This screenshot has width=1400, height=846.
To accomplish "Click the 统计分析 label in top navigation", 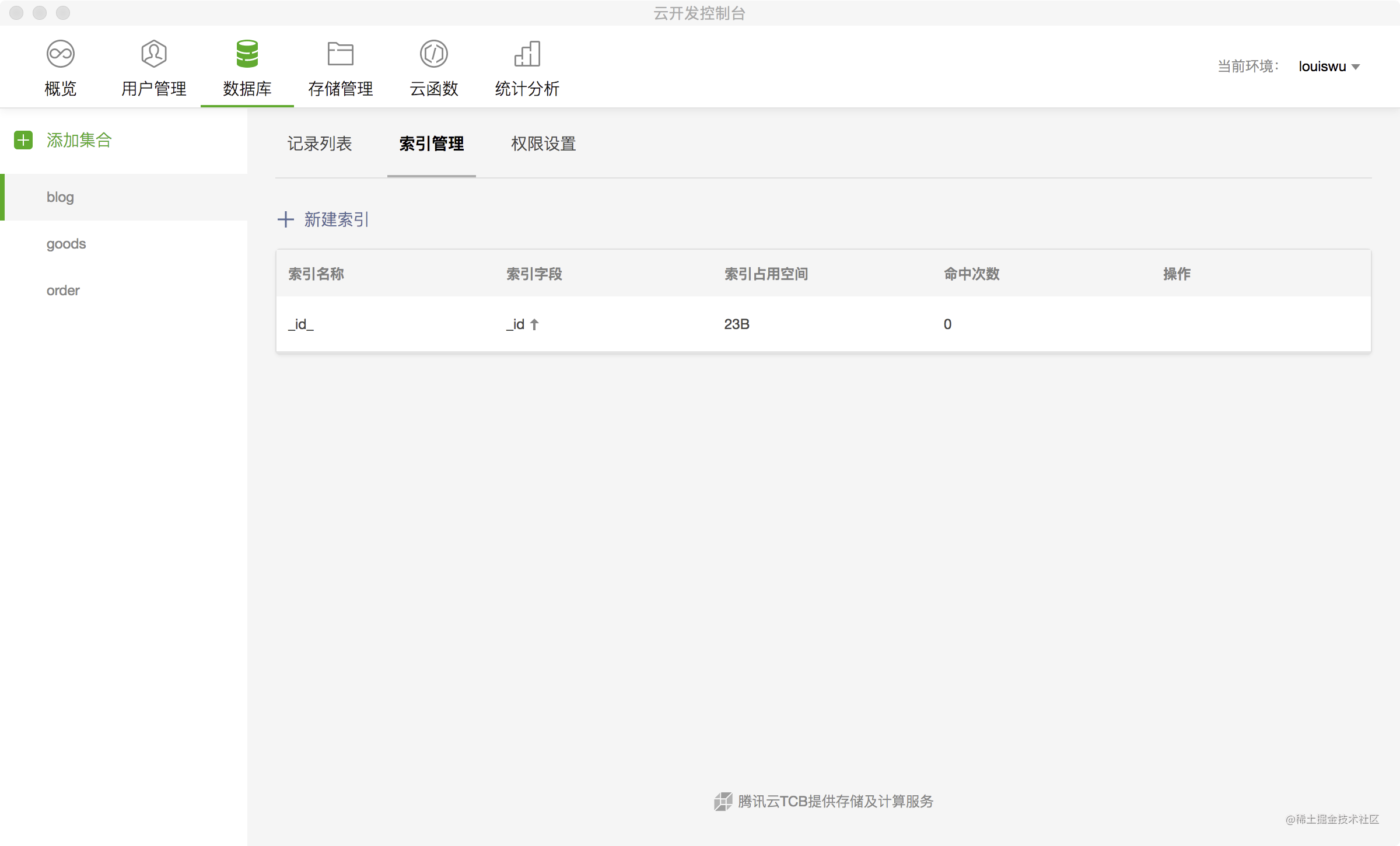I will pyautogui.click(x=527, y=89).
